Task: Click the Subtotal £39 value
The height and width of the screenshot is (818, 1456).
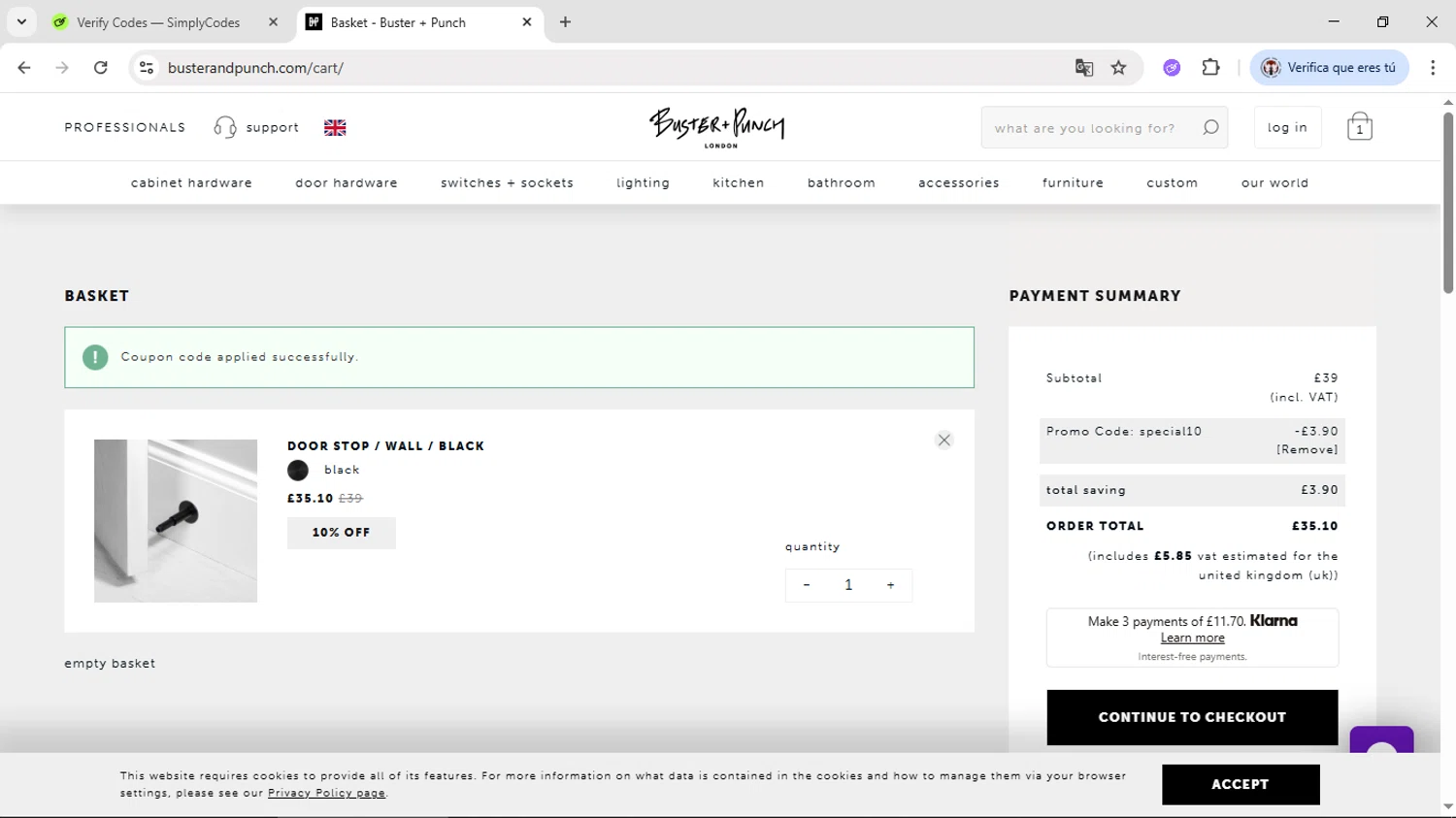Action: click(x=1326, y=378)
